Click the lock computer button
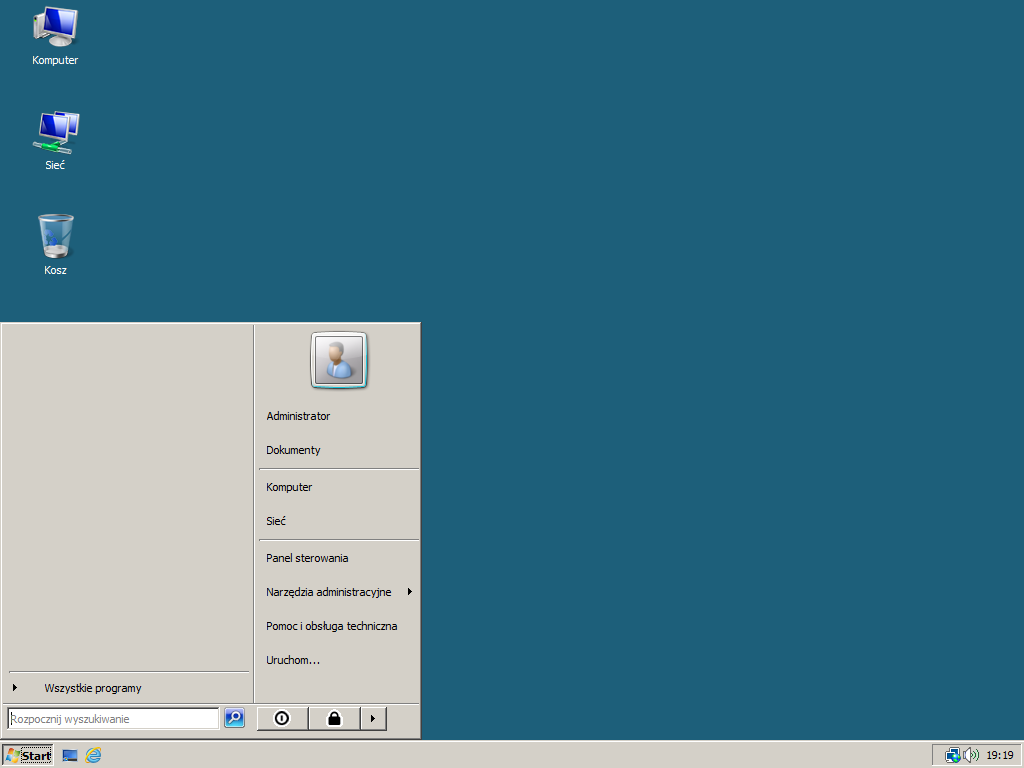The height and width of the screenshot is (768, 1024). pyautogui.click(x=334, y=718)
